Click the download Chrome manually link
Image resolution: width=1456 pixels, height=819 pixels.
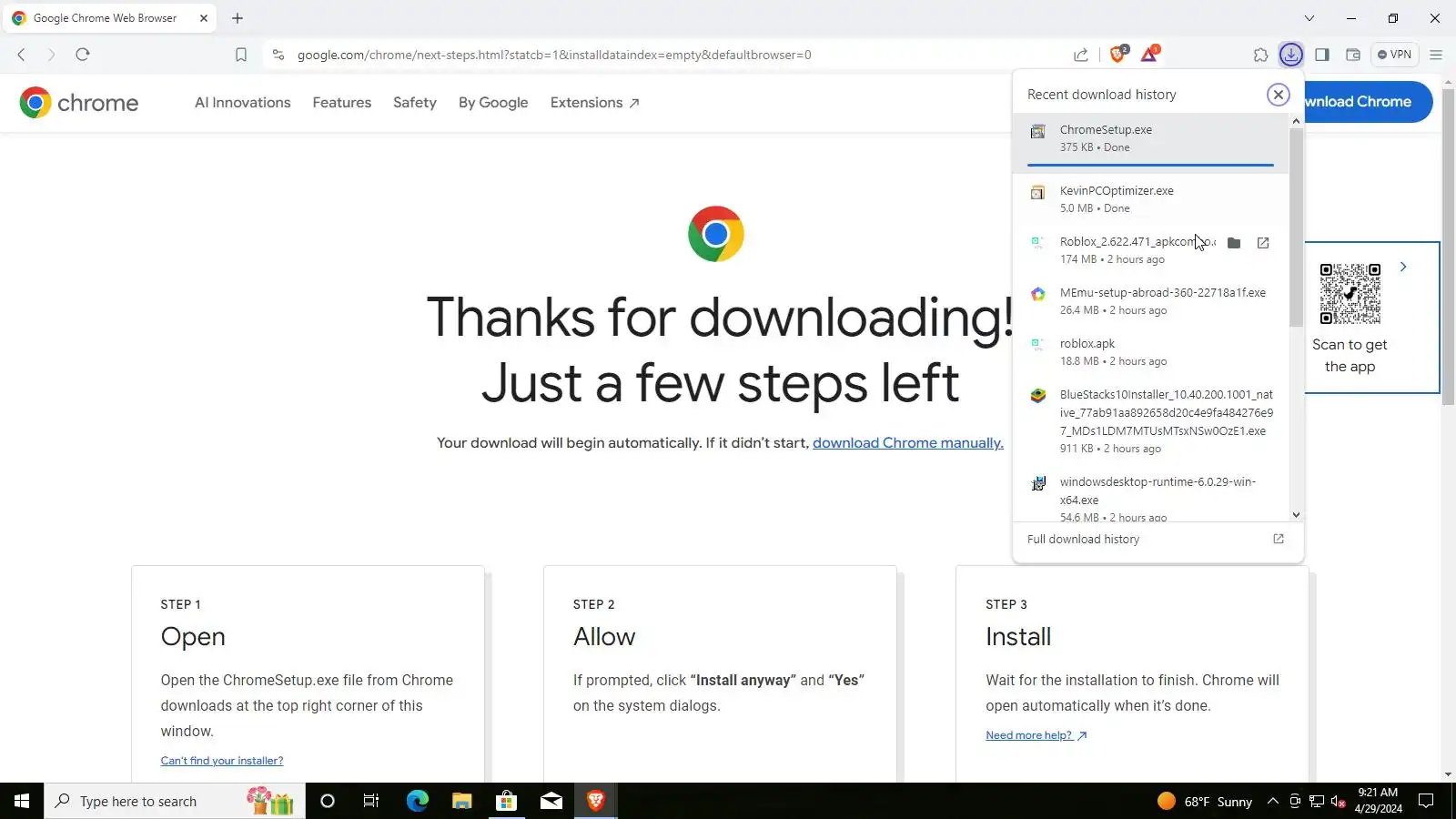coord(908,443)
